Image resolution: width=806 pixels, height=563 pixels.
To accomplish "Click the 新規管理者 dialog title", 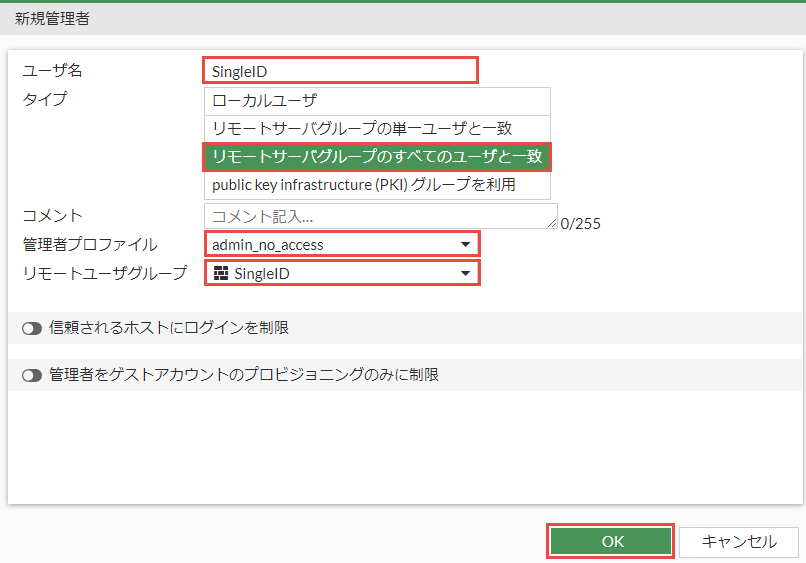I will (x=50, y=18).
